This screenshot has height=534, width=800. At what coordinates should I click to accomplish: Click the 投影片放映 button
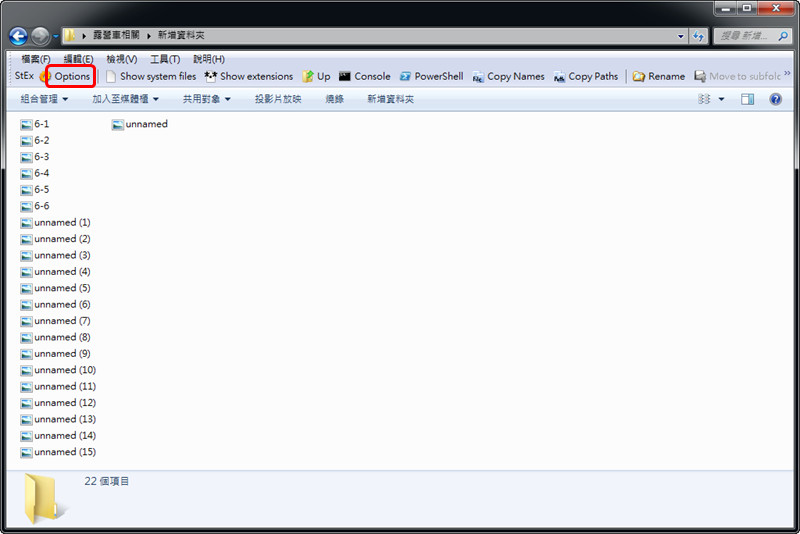(278, 99)
